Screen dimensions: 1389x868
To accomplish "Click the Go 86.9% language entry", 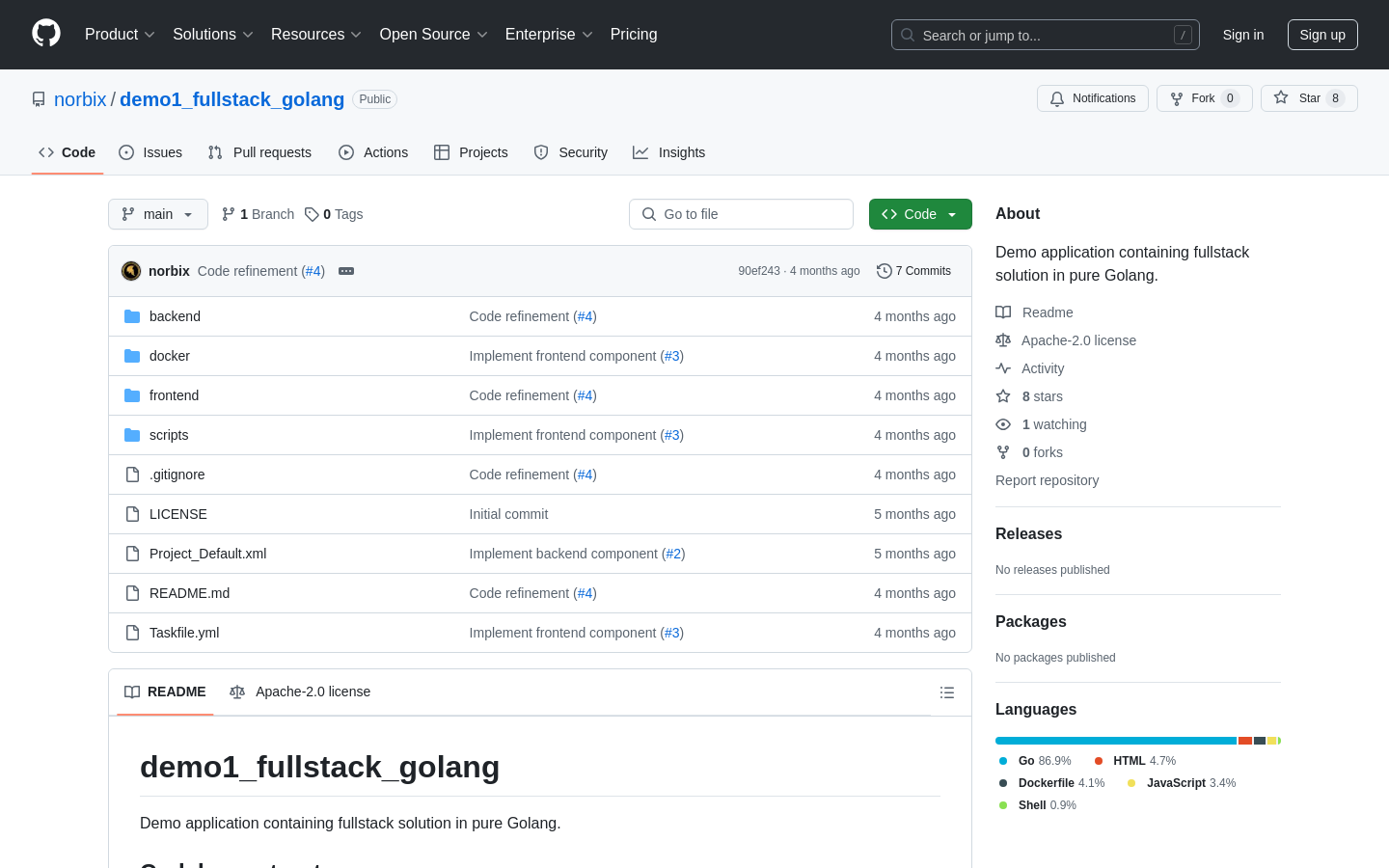I will tap(1035, 761).
